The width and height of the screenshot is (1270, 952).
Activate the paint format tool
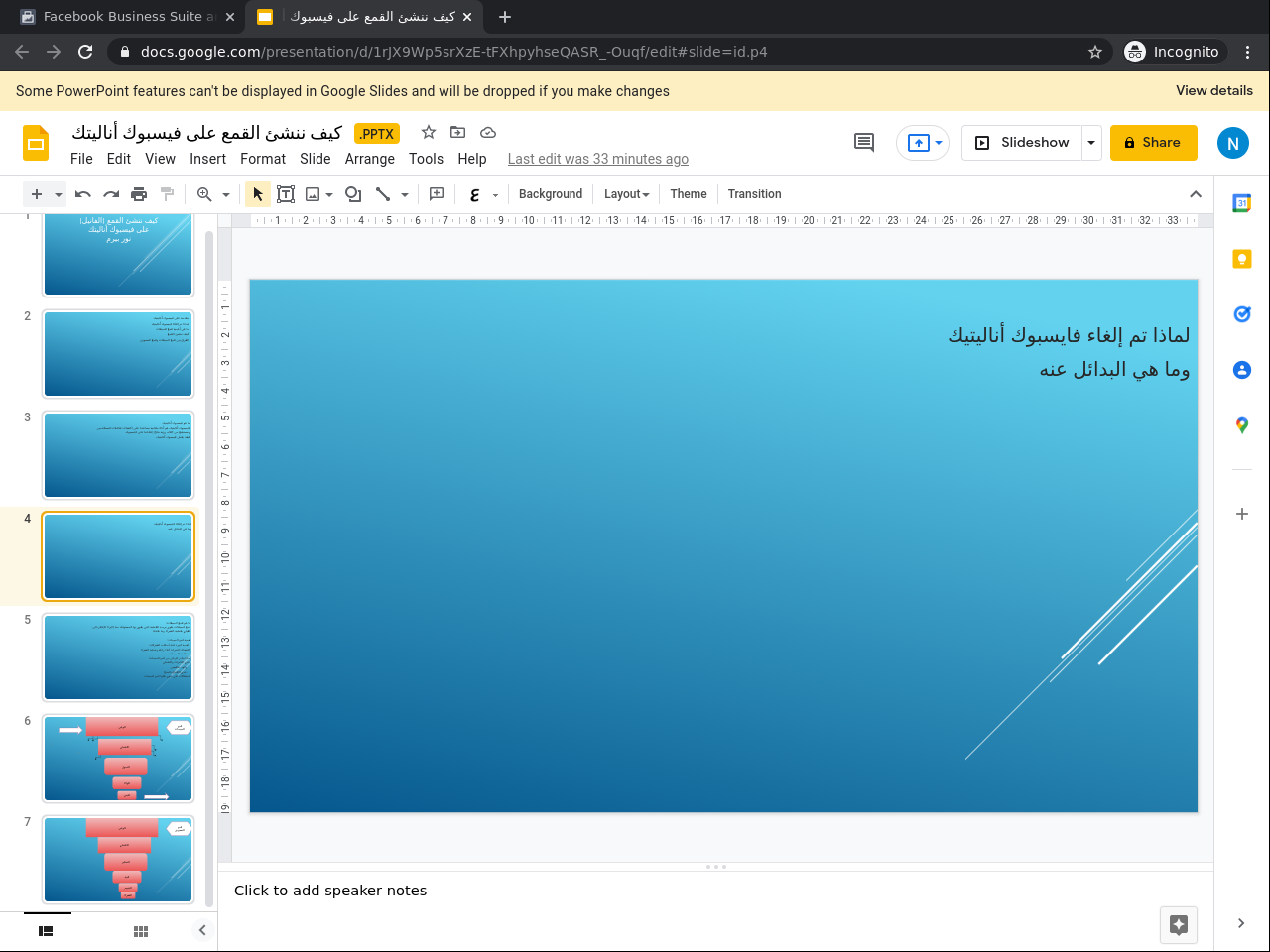coord(167,194)
